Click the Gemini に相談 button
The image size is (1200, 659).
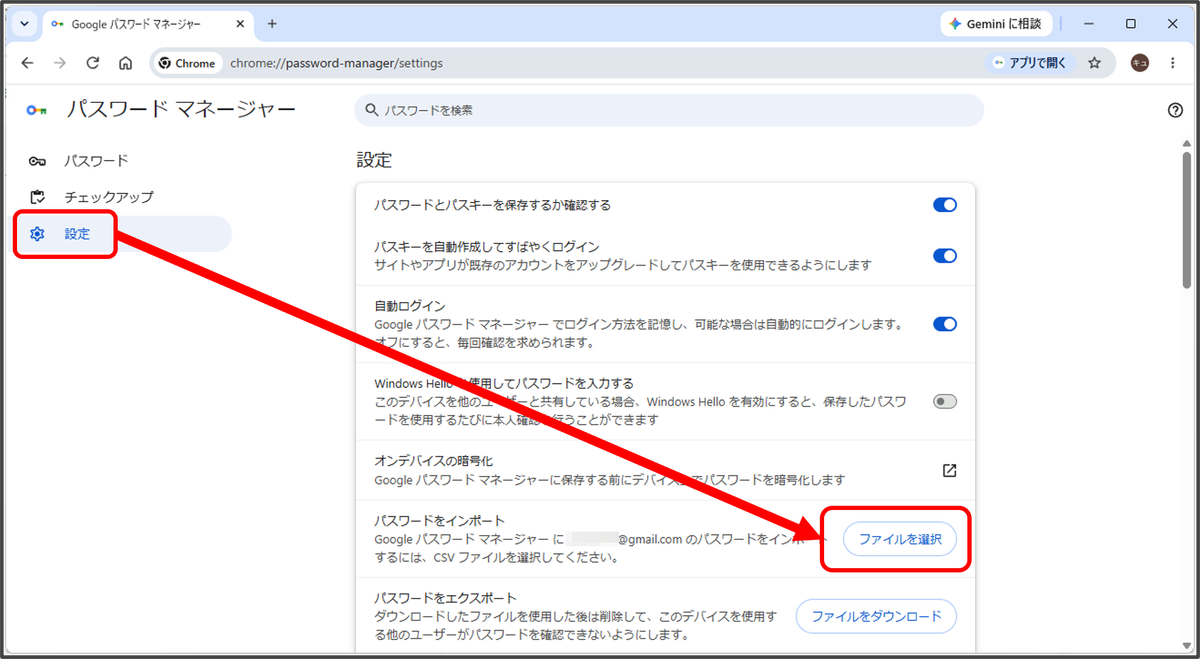coord(996,23)
